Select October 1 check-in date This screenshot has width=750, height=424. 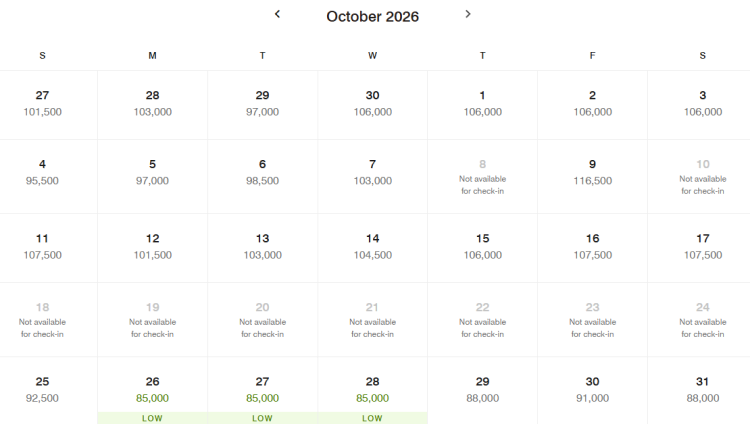click(482, 103)
